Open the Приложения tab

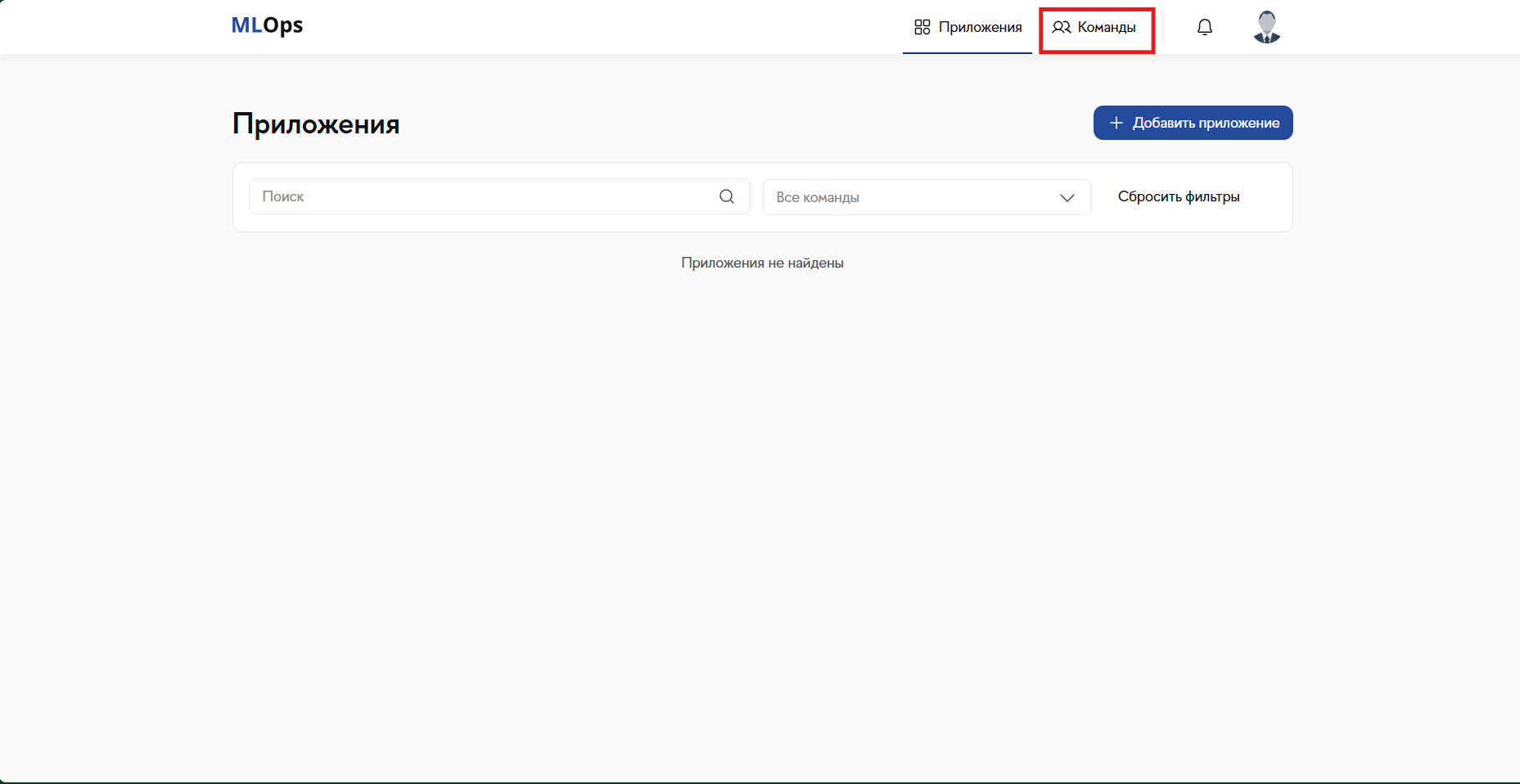tap(967, 27)
